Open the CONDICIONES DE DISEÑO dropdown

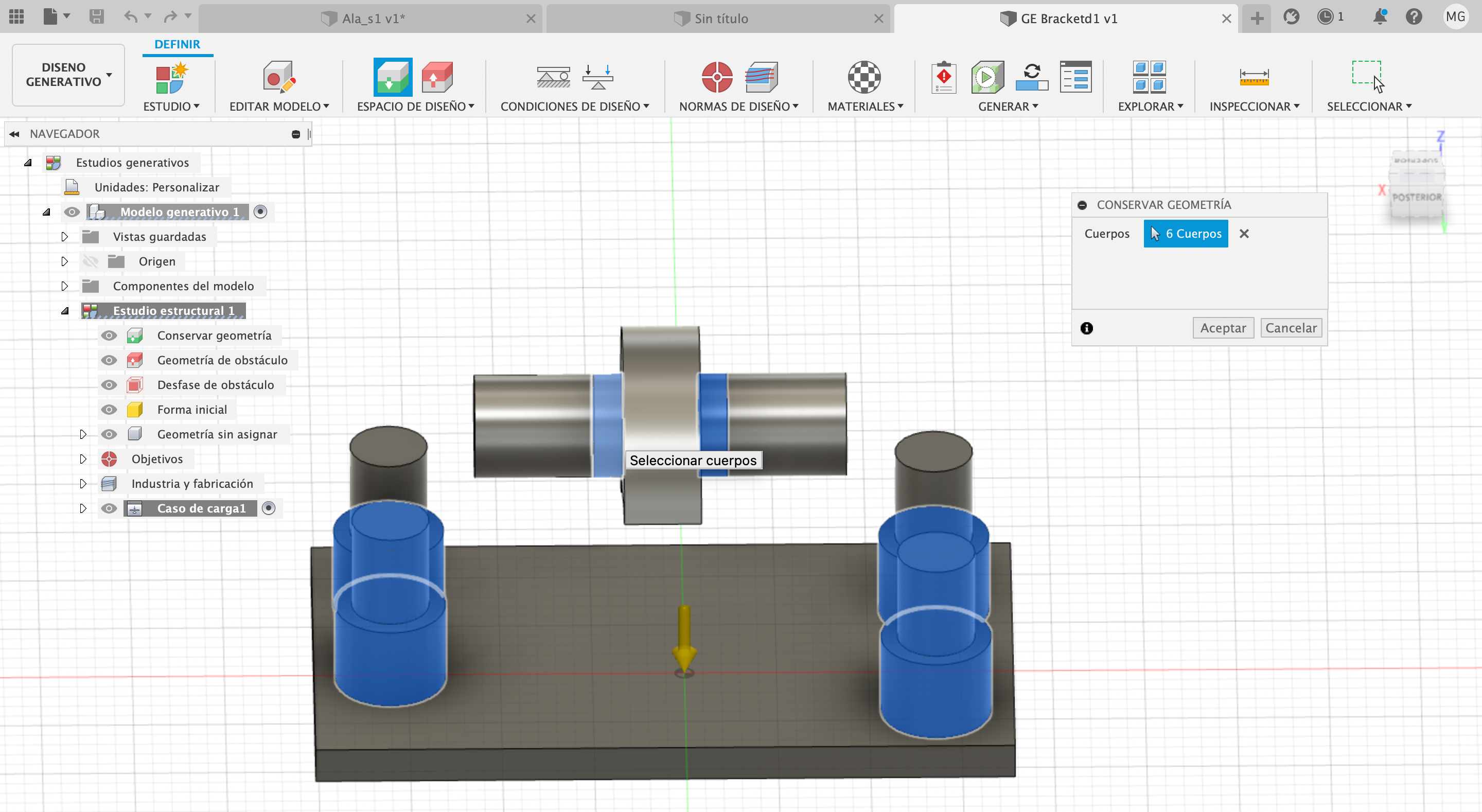click(575, 107)
